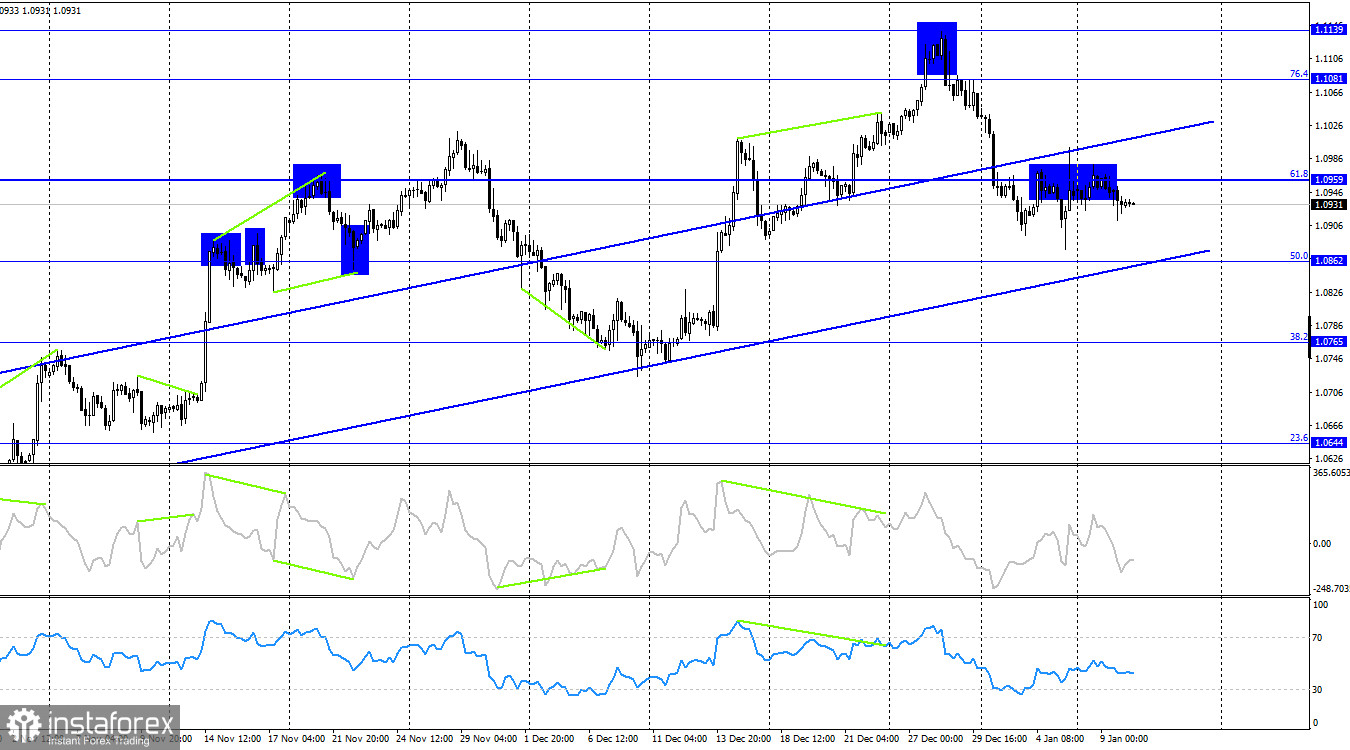The width and height of the screenshot is (1350, 750).
Task: Select the 38.2 Fibonacci level label
Action: (x=1299, y=337)
